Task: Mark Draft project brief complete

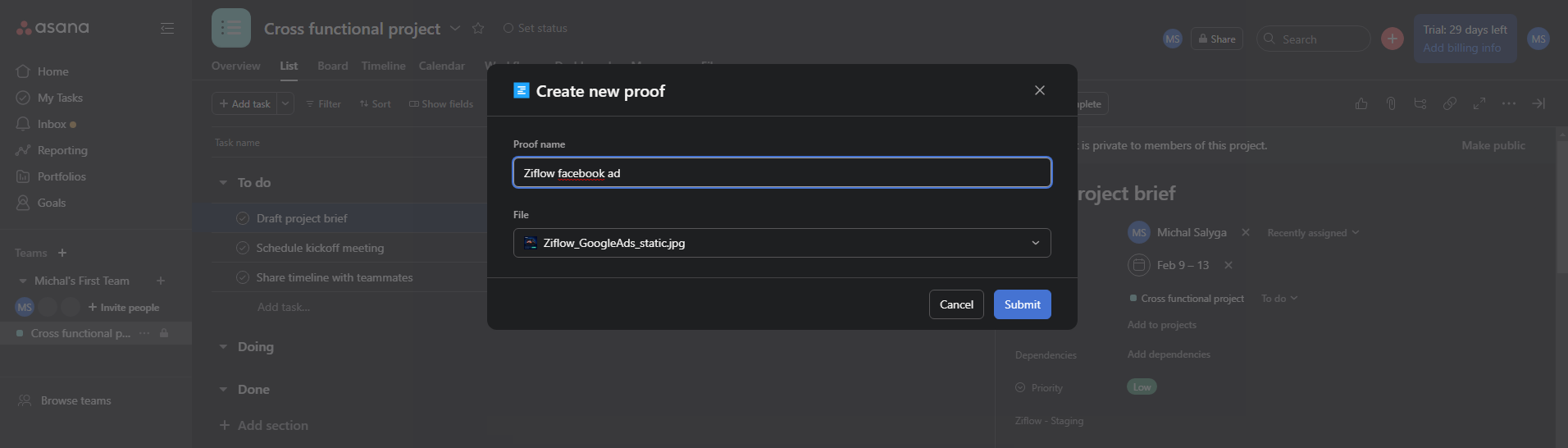Action: (x=243, y=218)
